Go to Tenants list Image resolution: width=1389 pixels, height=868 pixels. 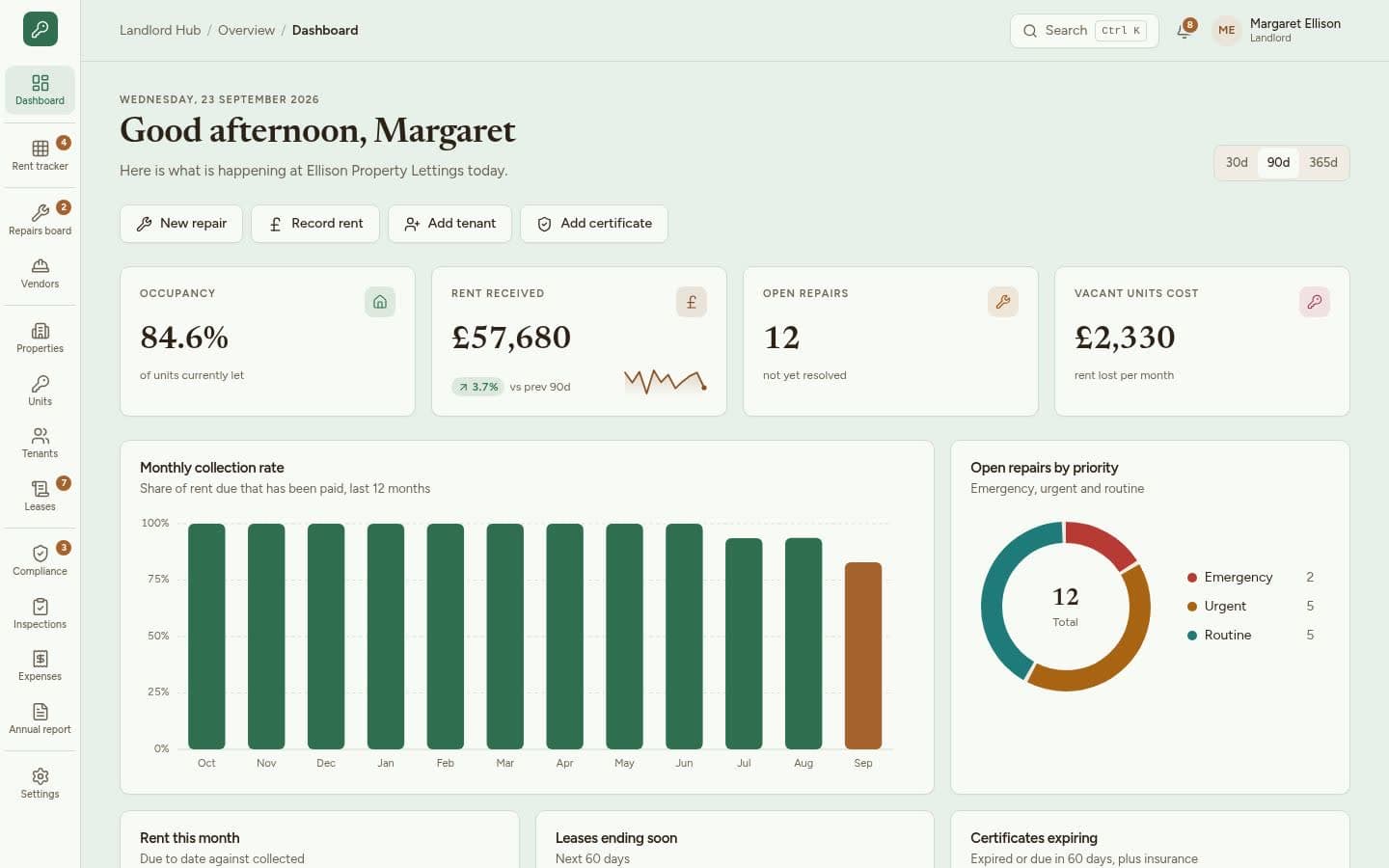[40, 443]
